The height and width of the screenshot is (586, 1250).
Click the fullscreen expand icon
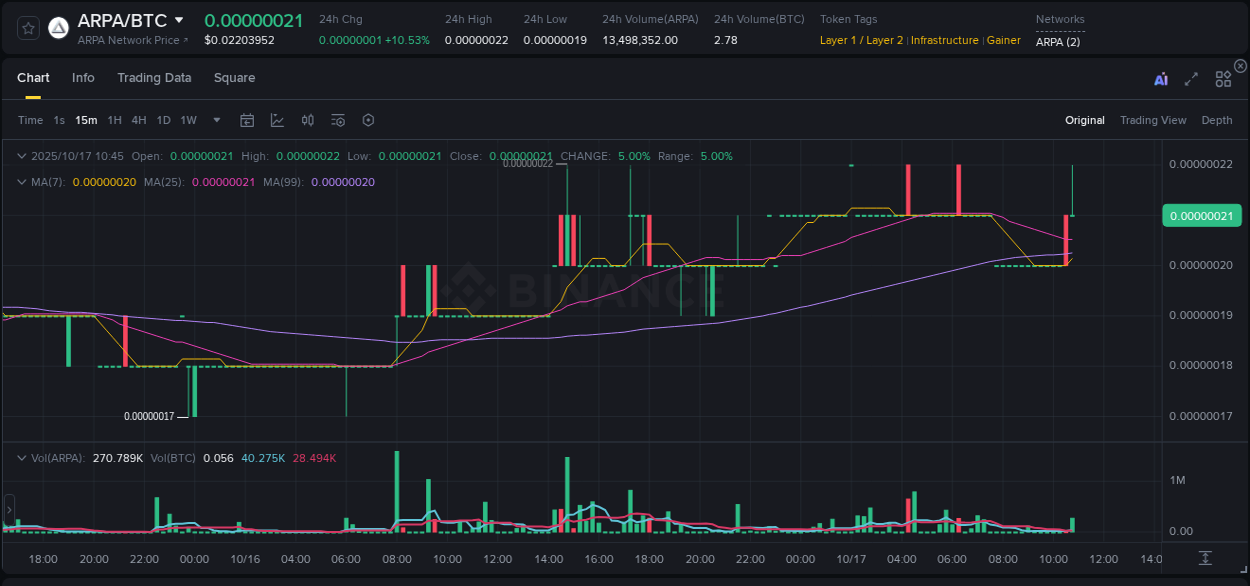[1190, 79]
